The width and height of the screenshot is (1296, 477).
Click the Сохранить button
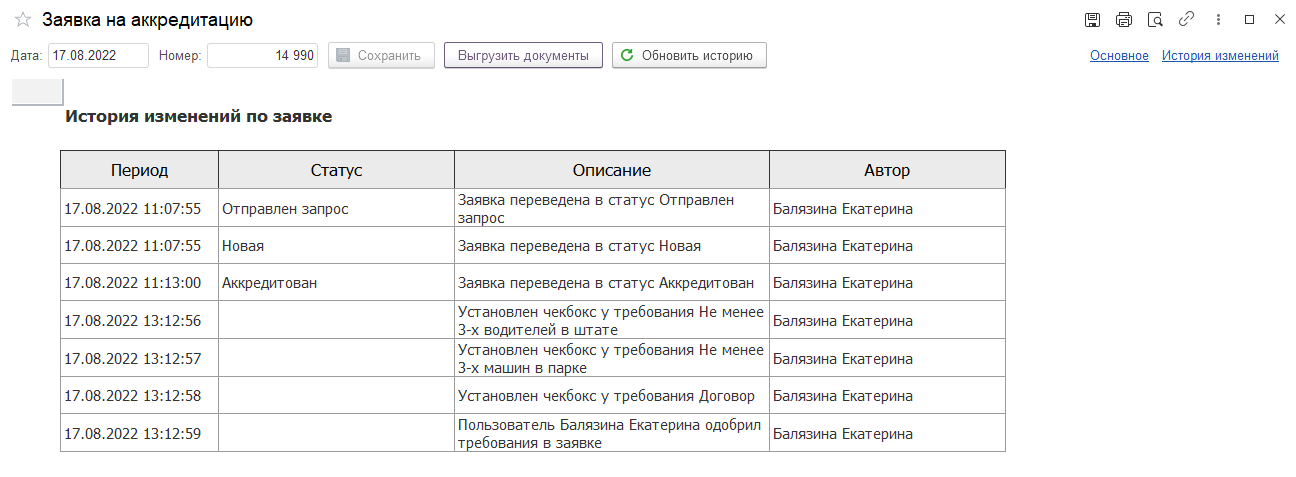point(381,55)
